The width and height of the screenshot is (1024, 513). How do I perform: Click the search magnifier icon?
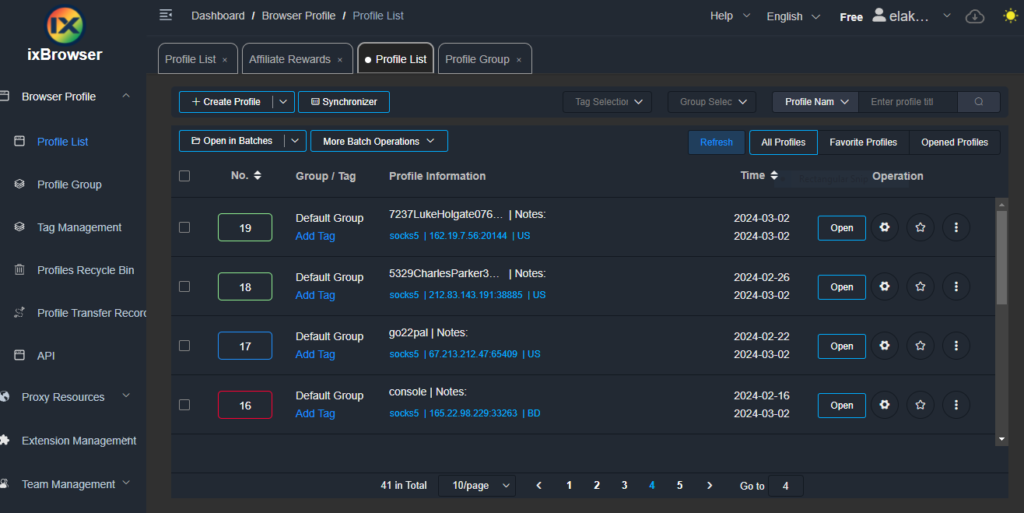coord(979,102)
